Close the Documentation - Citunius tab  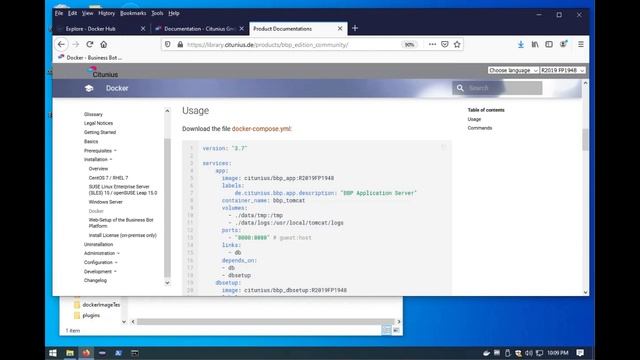click(242, 29)
